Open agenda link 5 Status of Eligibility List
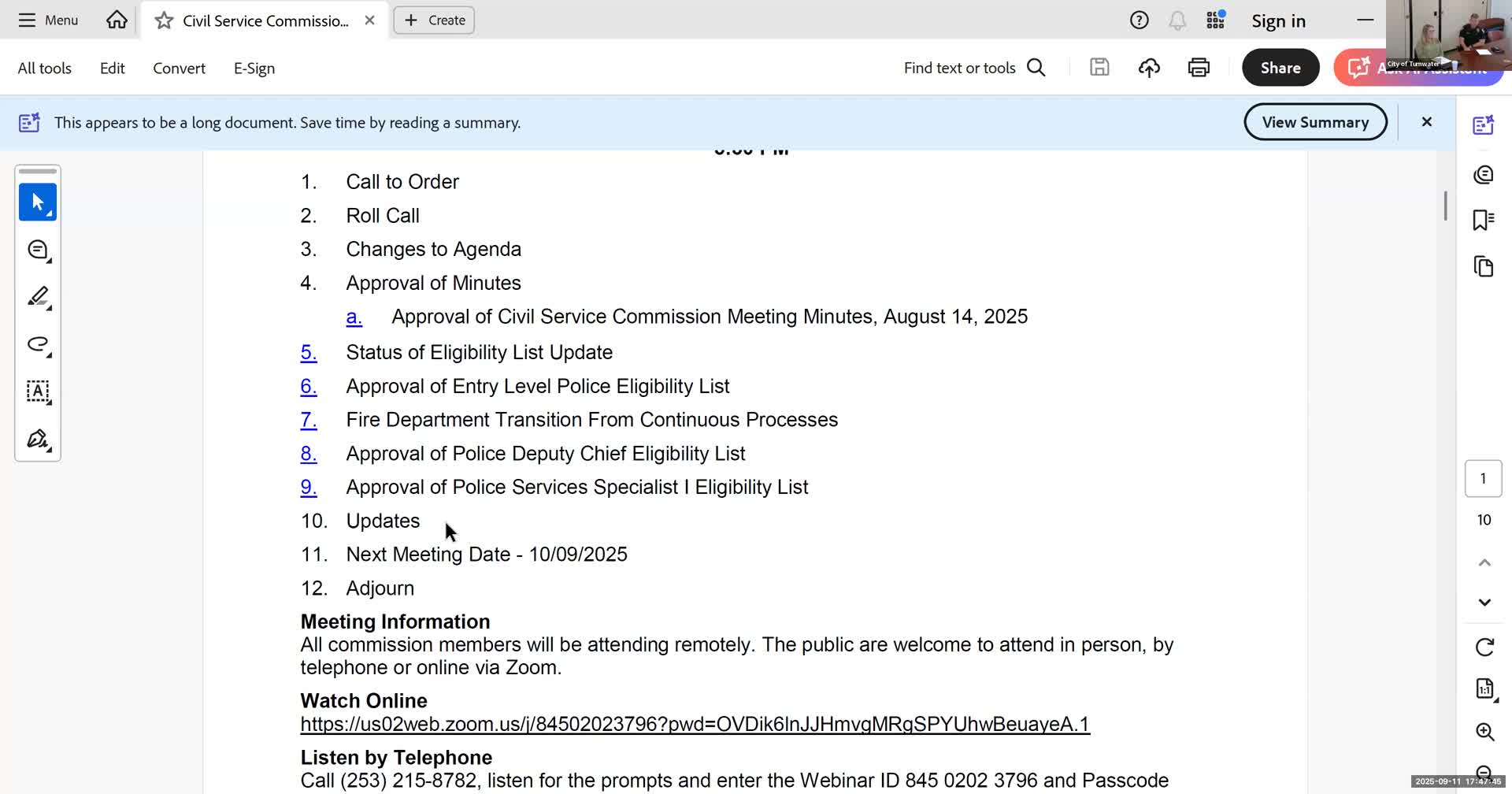 pyautogui.click(x=309, y=352)
